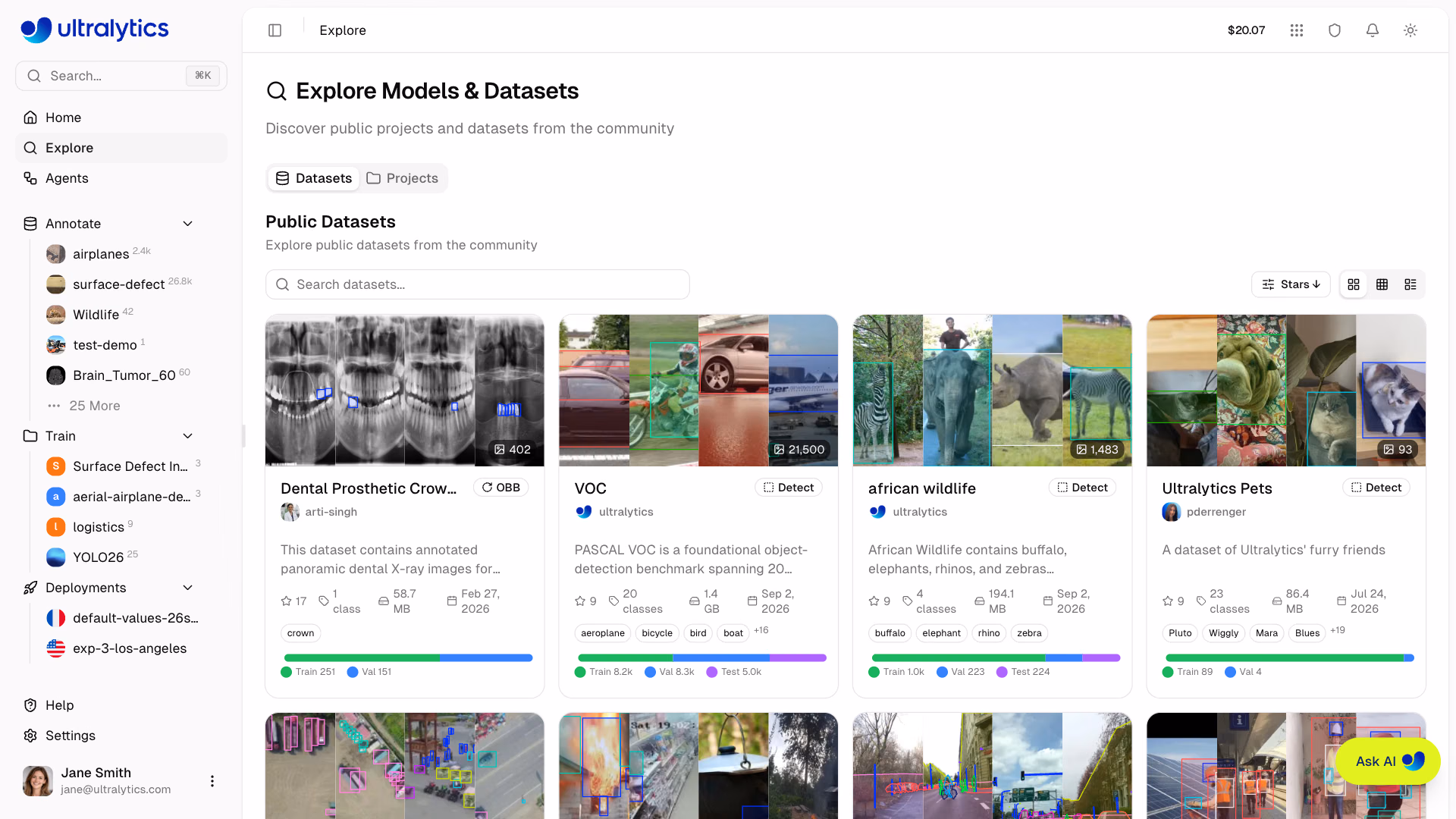Click the VOC train/val/test split bar
The image size is (1456, 819).
tap(701, 657)
